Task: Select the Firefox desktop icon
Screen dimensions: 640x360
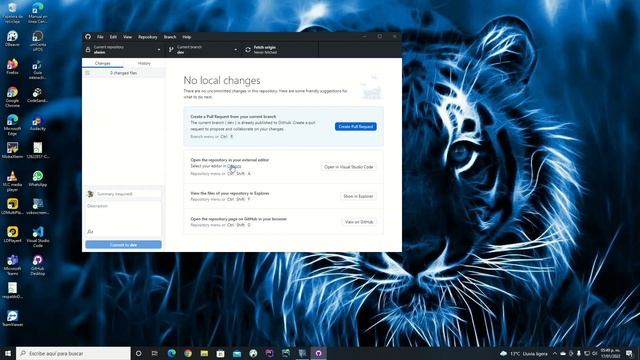Action: [x=12, y=67]
